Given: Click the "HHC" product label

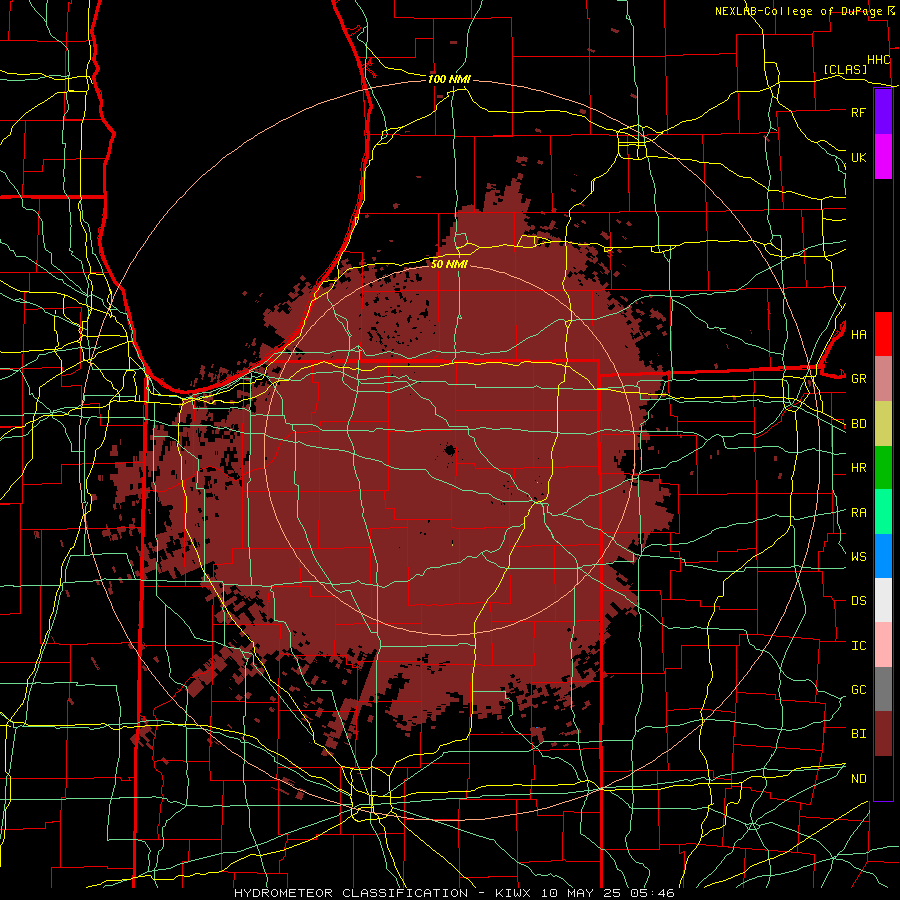Looking at the screenshot, I should pos(878,60).
